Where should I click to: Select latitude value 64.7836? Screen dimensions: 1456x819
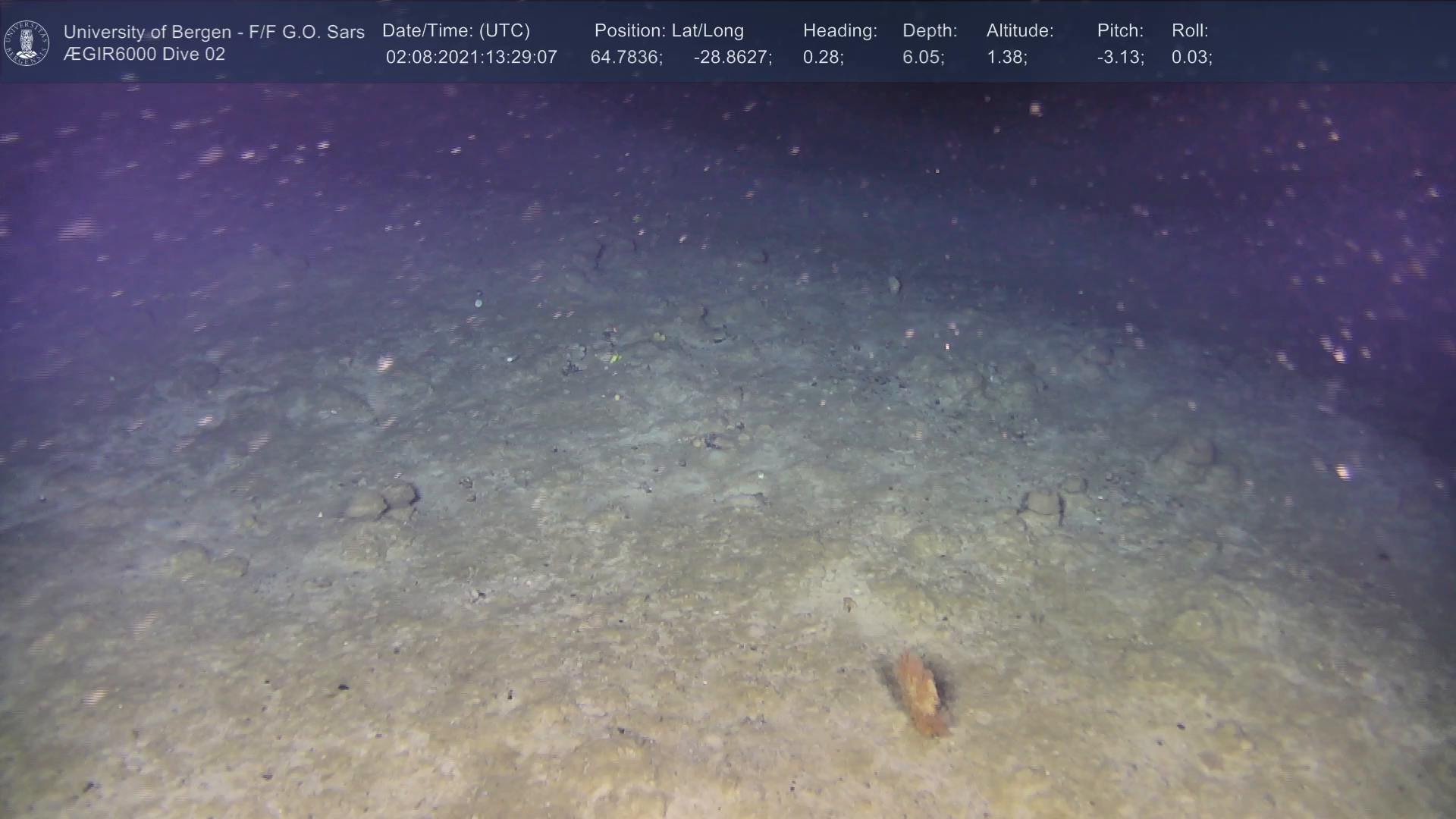[626, 58]
